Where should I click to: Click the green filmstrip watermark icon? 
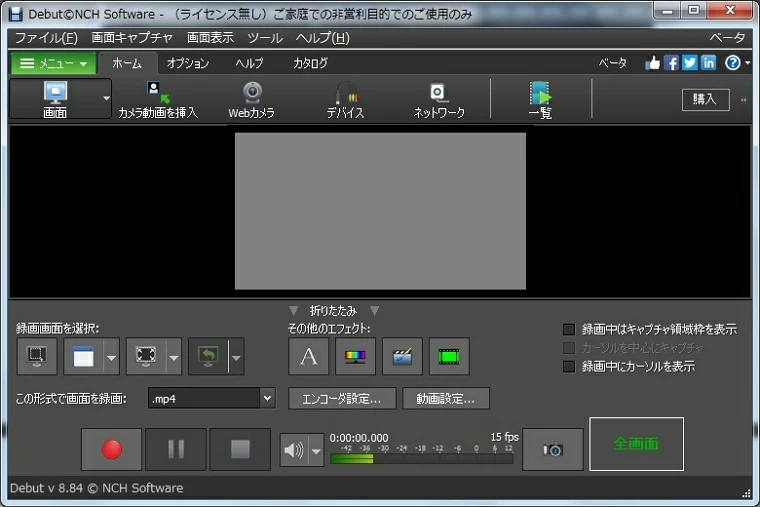[449, 356]
